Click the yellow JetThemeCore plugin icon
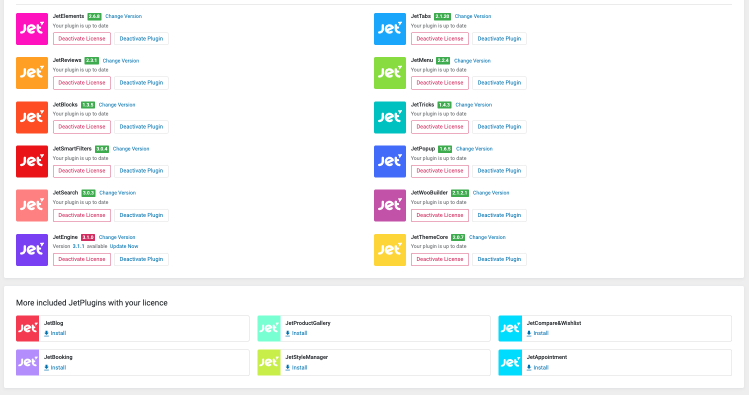 [390, 250]
